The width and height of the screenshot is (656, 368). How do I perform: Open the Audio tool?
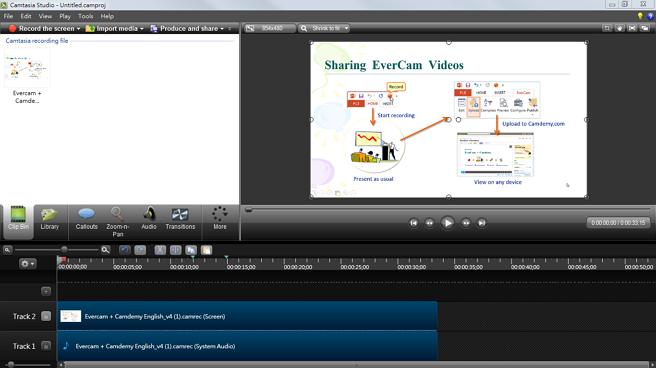[149, 219]
